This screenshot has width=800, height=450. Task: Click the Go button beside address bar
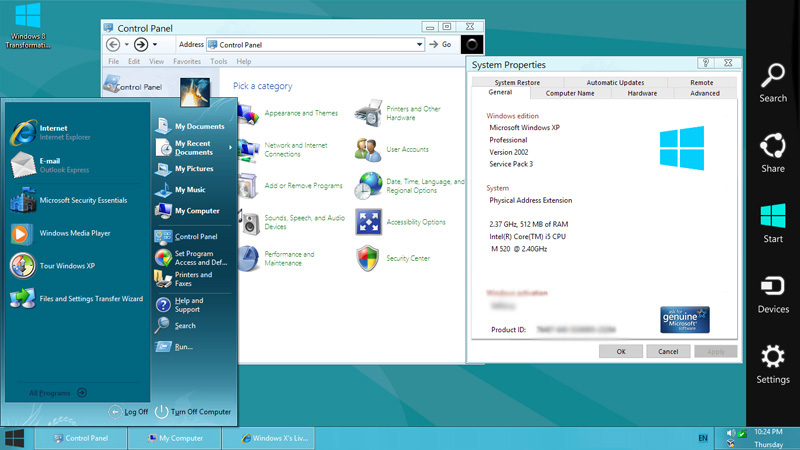(x=441, y=45)
